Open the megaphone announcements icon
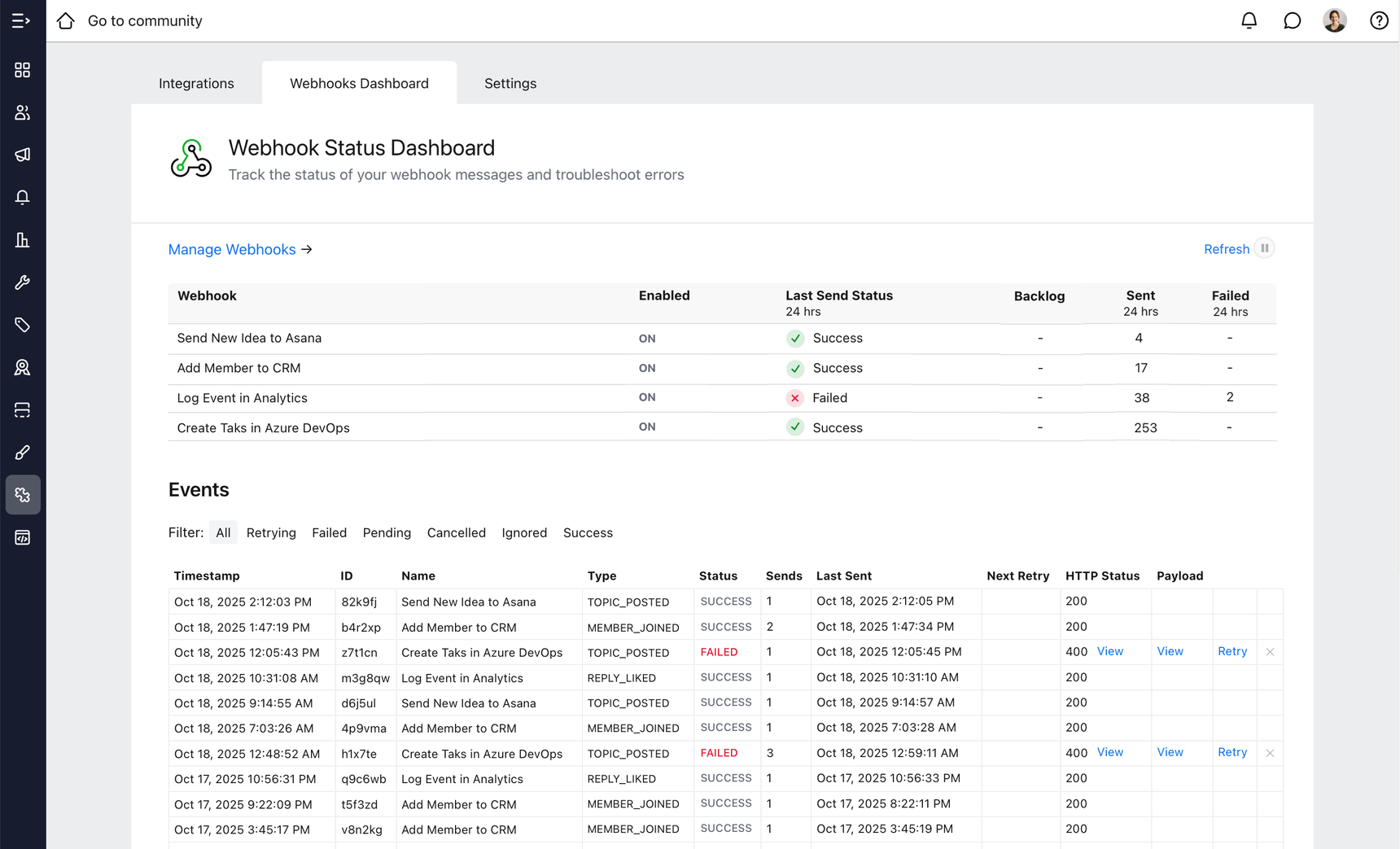This screenshot has height=849, width=1400. point(22,155)
